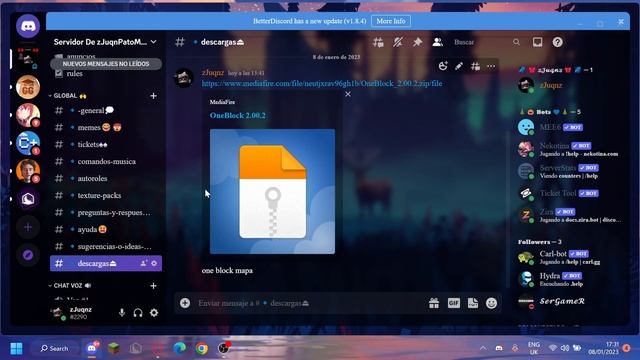Select the sugerencias-o-ideas channel
640x360 pixels.
tap(106, 247)
